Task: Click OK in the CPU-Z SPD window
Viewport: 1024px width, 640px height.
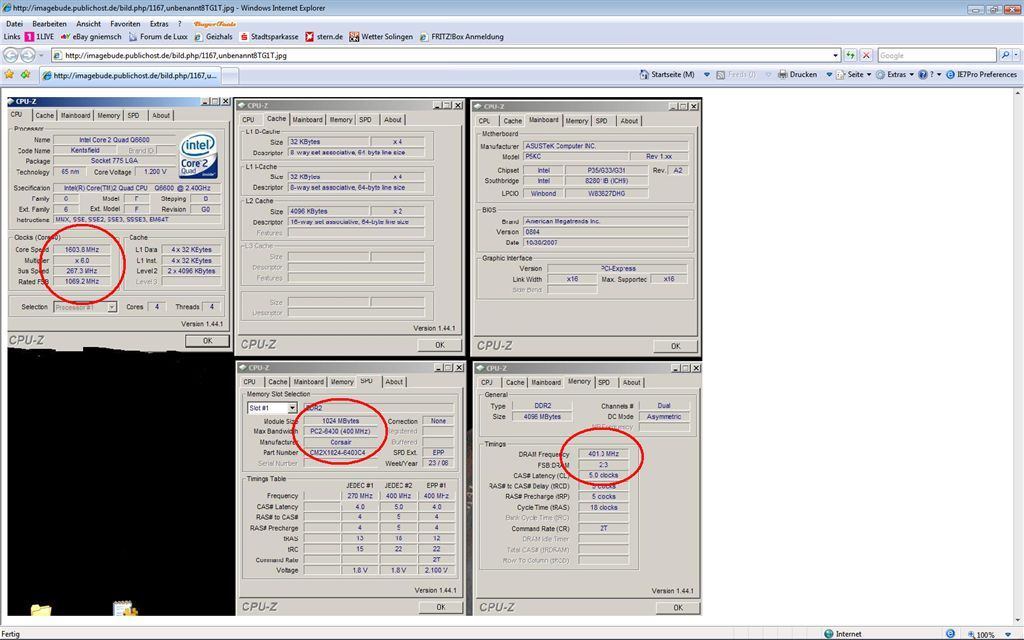Action: [x=441, y=607]
